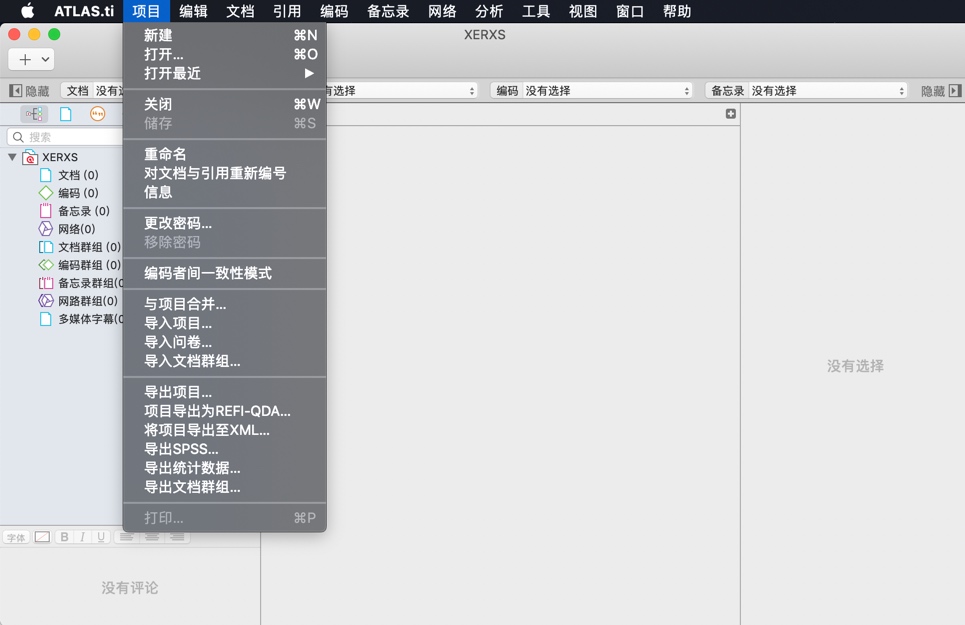Viewport: 965px width, 625px height.
Task: Open the 编码 menu in menu bar
Action: tap(334, 11)
